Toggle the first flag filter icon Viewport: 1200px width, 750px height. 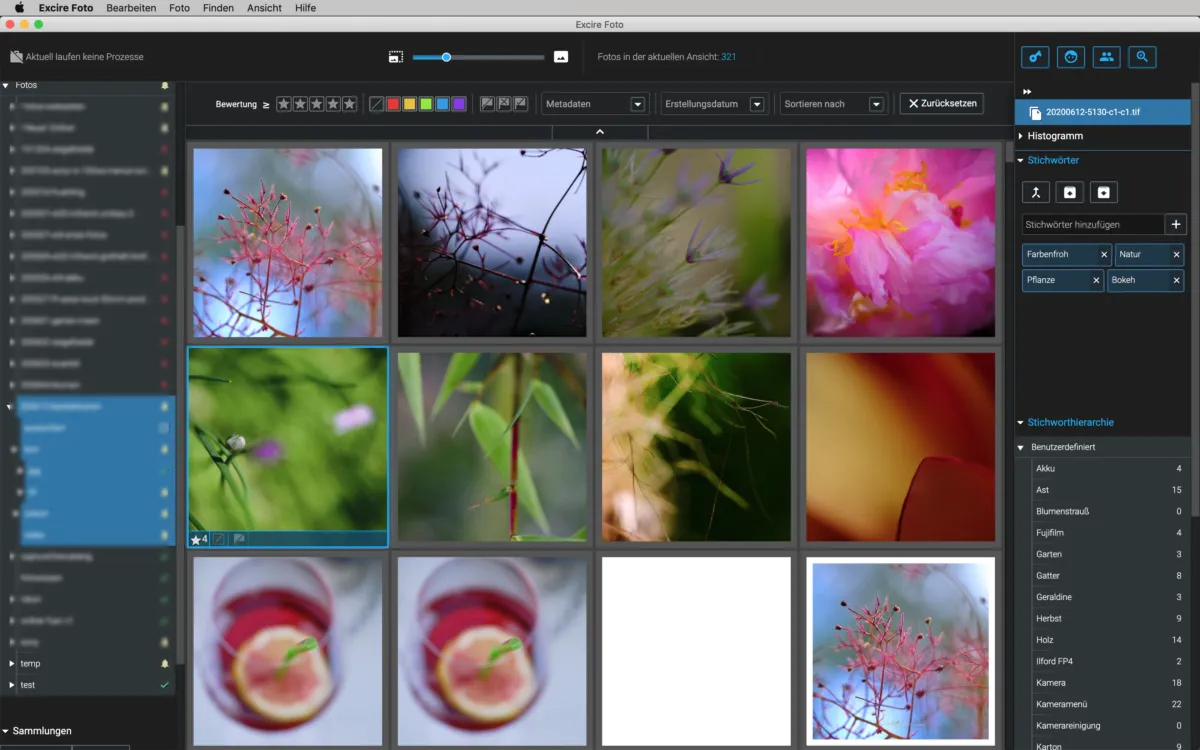[487, 104]
